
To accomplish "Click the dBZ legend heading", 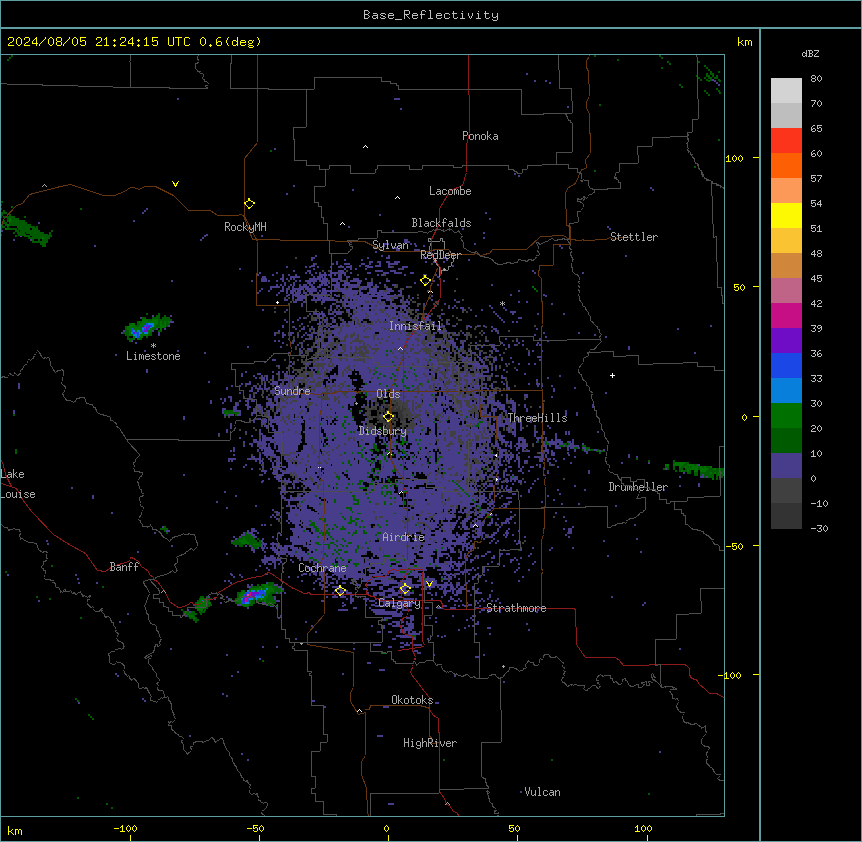I will coord(810,53).
